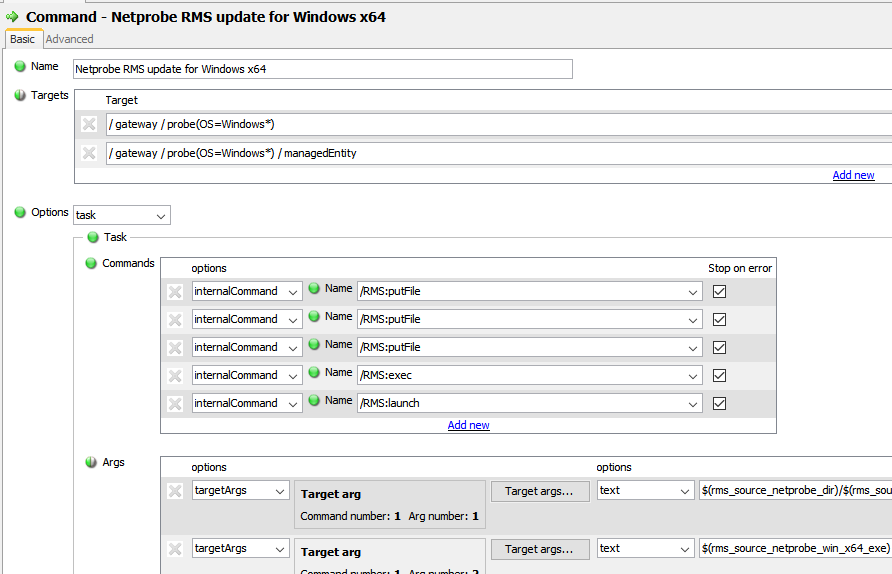Click the Command arrow icon in title
Image resolution: width=892 pixels, height=574 pixels.
(12, 17)
